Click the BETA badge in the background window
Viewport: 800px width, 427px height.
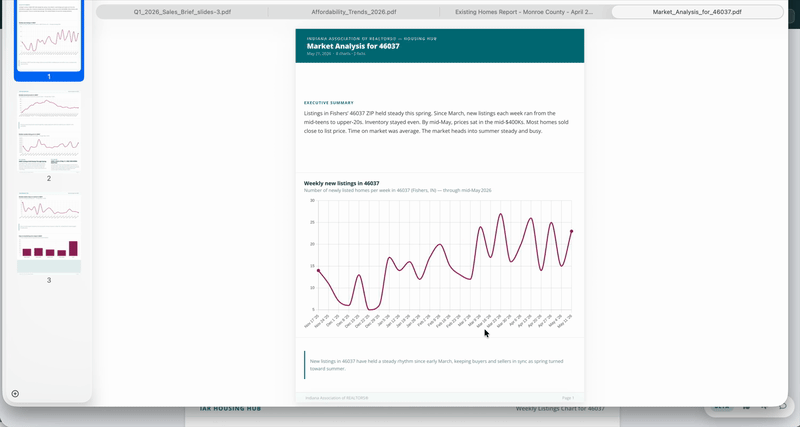pos(721,407)
